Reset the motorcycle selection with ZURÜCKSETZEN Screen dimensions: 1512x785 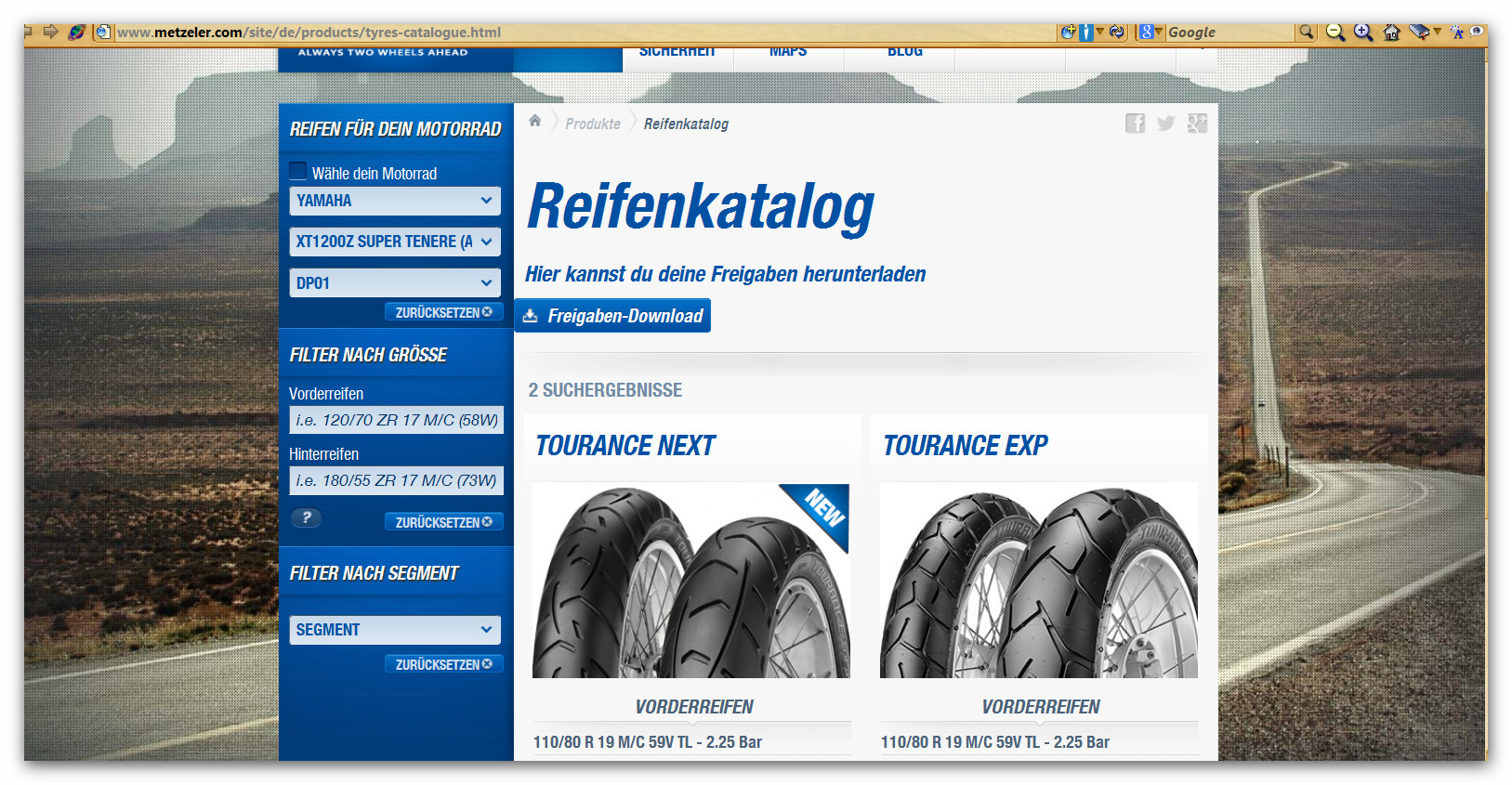(x=443, y=313)
